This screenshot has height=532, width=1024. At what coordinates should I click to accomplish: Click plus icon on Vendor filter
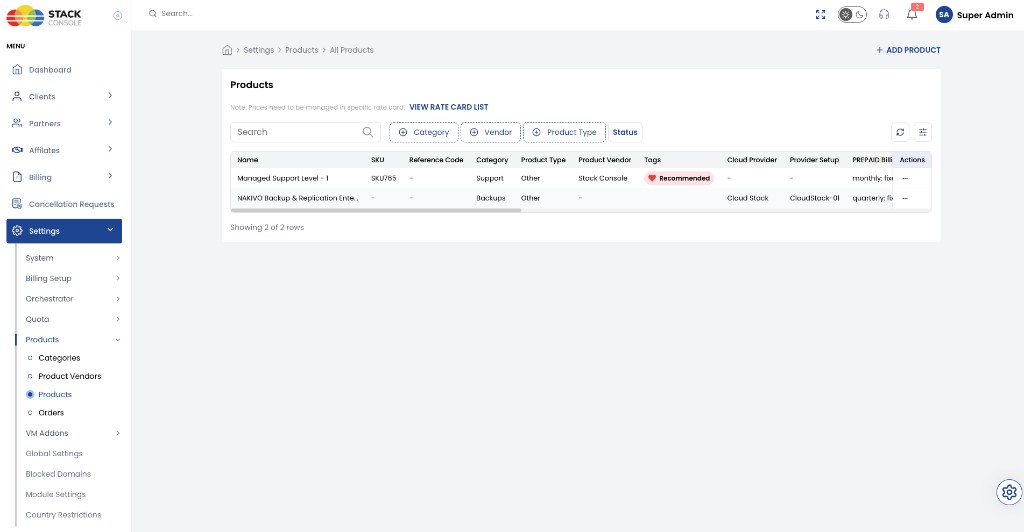coord(474,132)
